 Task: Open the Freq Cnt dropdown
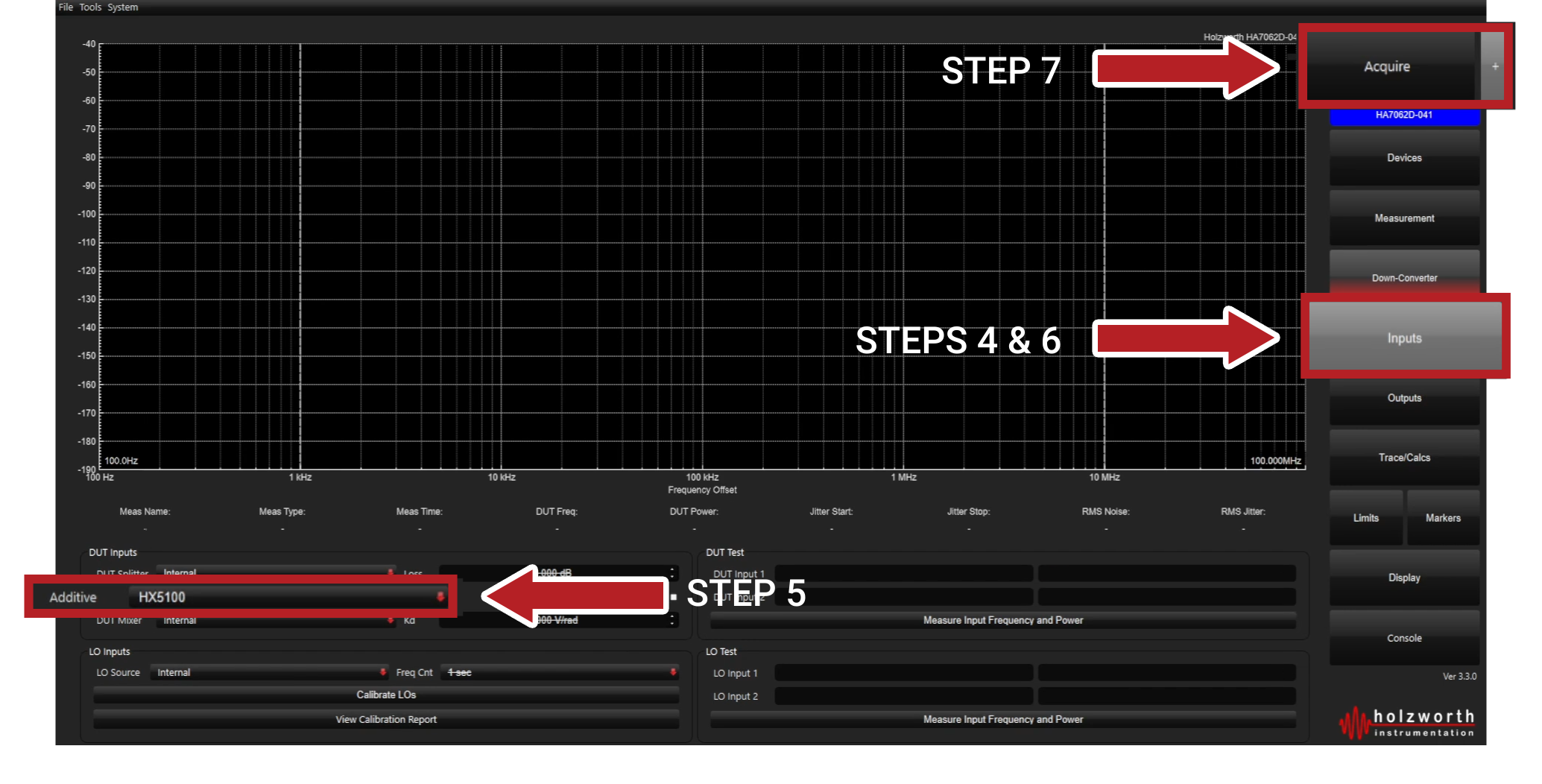[559, 672]
